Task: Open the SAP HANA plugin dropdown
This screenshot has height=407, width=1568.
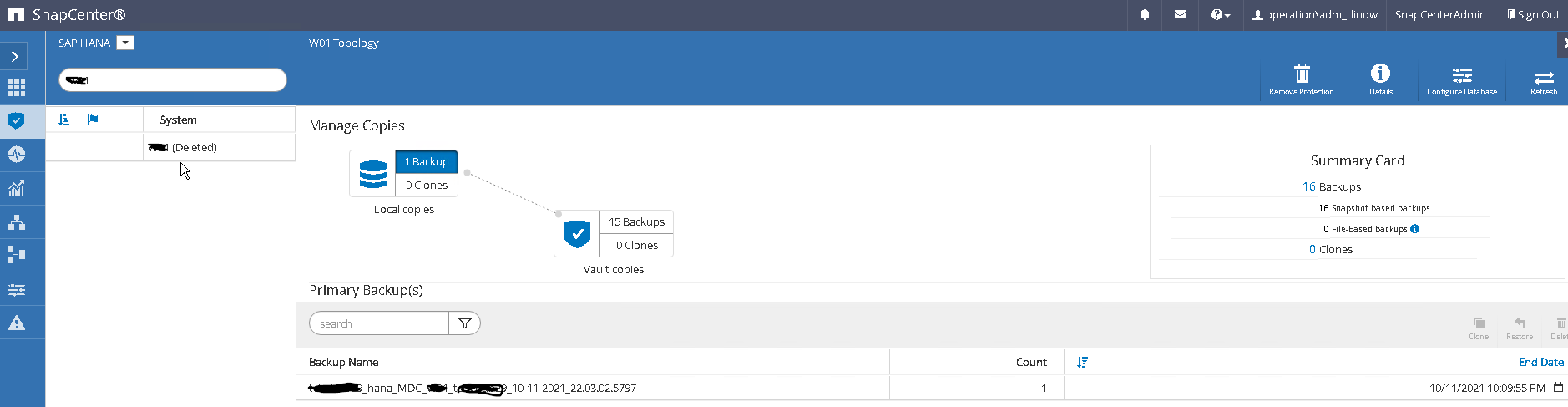Action: (x=125, y=43)
